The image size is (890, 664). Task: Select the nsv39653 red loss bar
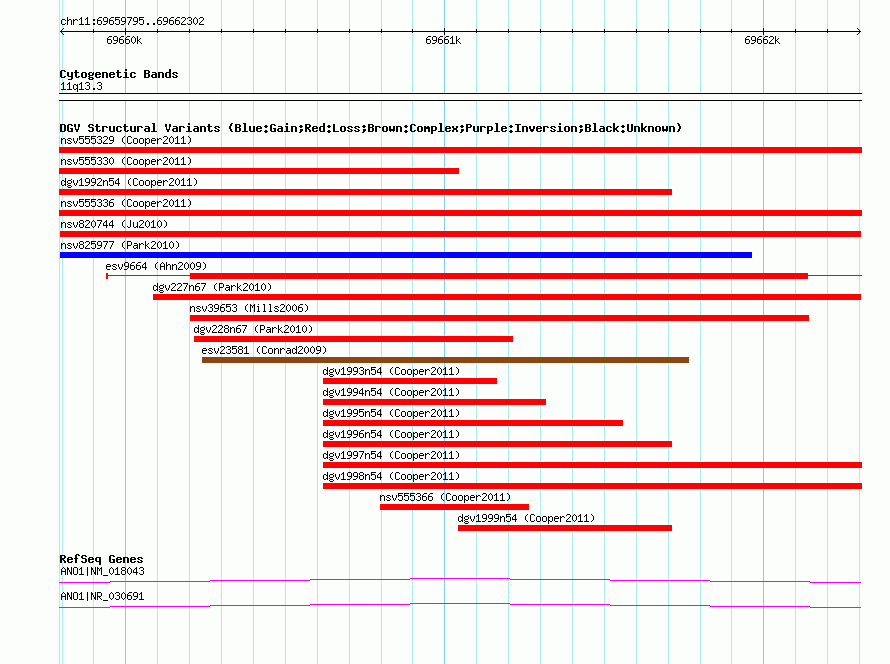(499, 318)
